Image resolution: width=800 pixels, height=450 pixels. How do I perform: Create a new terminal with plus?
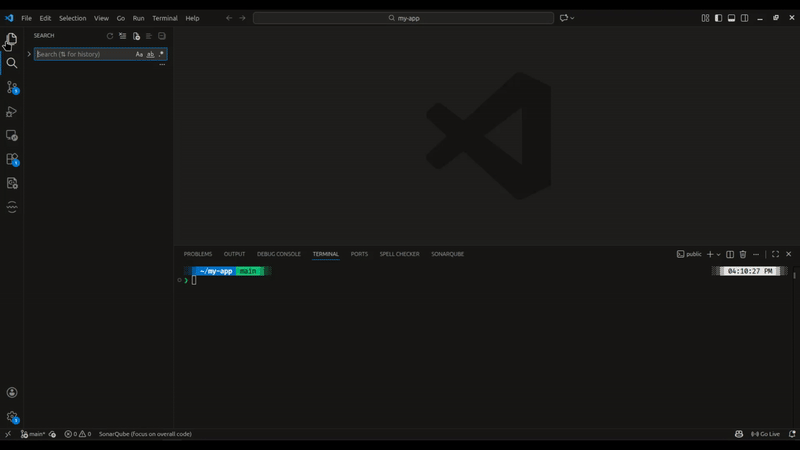(710, 254)
